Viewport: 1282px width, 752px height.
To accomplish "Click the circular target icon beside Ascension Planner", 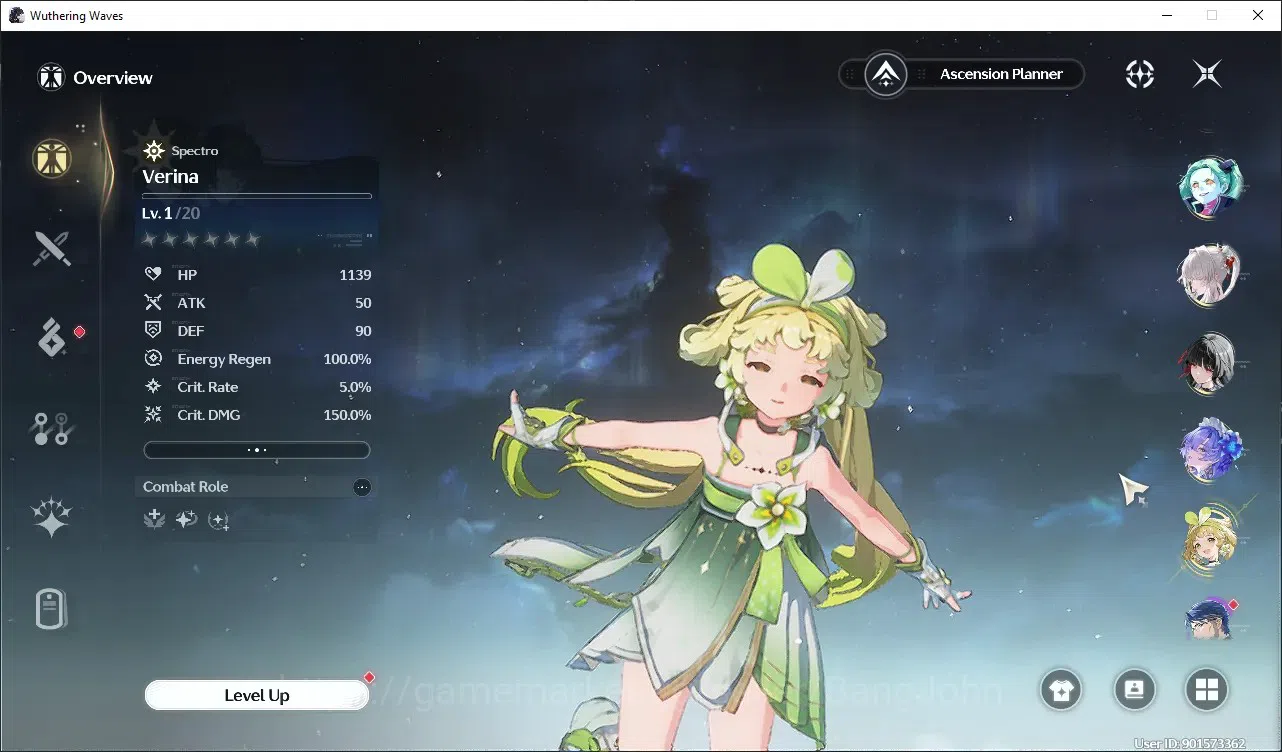I will click(x=1139, y=74).
